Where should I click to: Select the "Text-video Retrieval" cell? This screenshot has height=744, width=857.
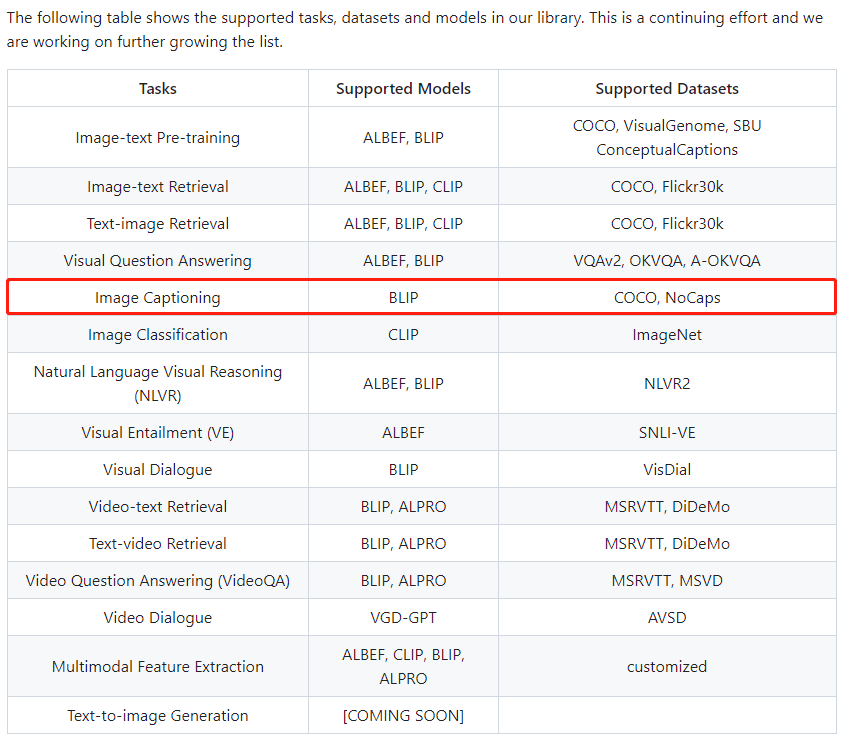[158, 544]
